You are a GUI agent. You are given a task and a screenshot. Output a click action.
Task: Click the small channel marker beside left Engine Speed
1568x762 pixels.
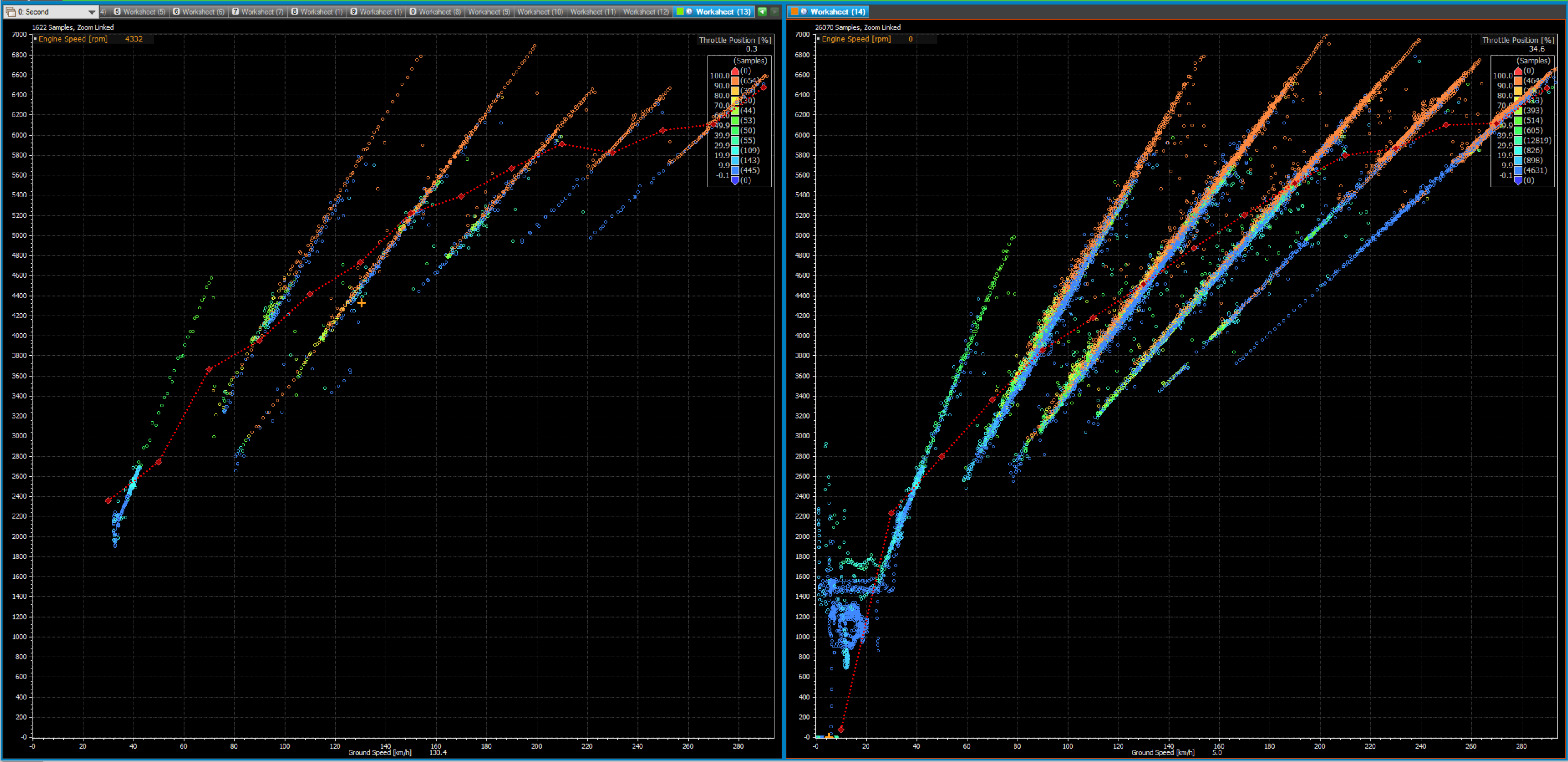click(x=35, y=39)
